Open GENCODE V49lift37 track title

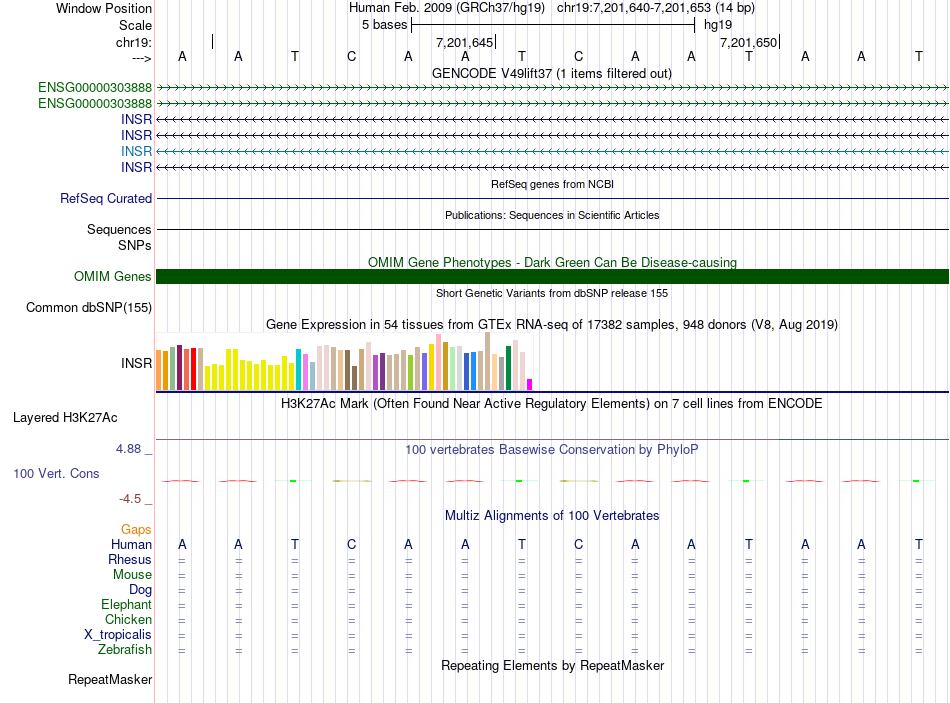pos(552,73)
